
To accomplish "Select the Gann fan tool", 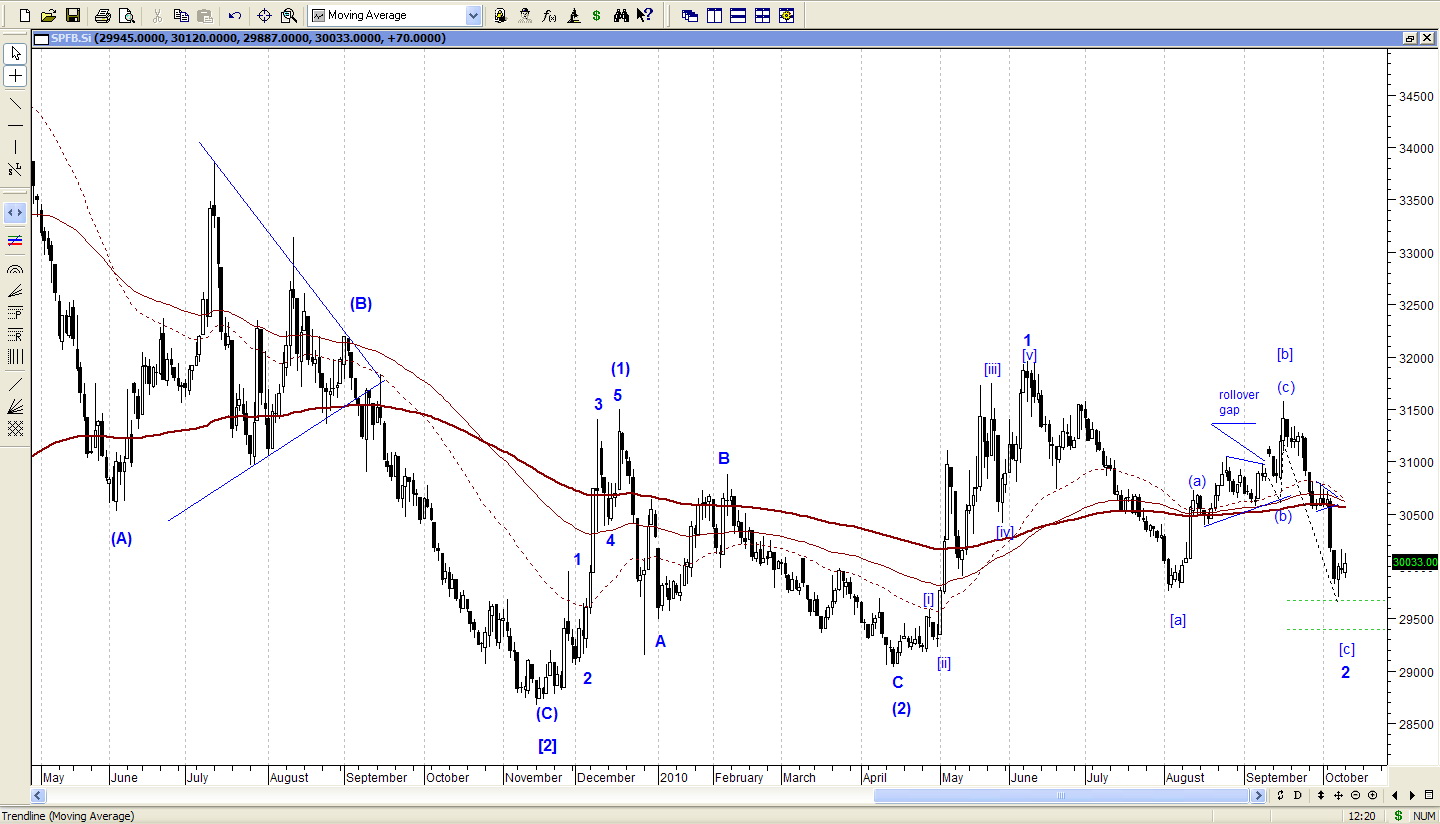I will pyautogui.click(x=15, y=406).
